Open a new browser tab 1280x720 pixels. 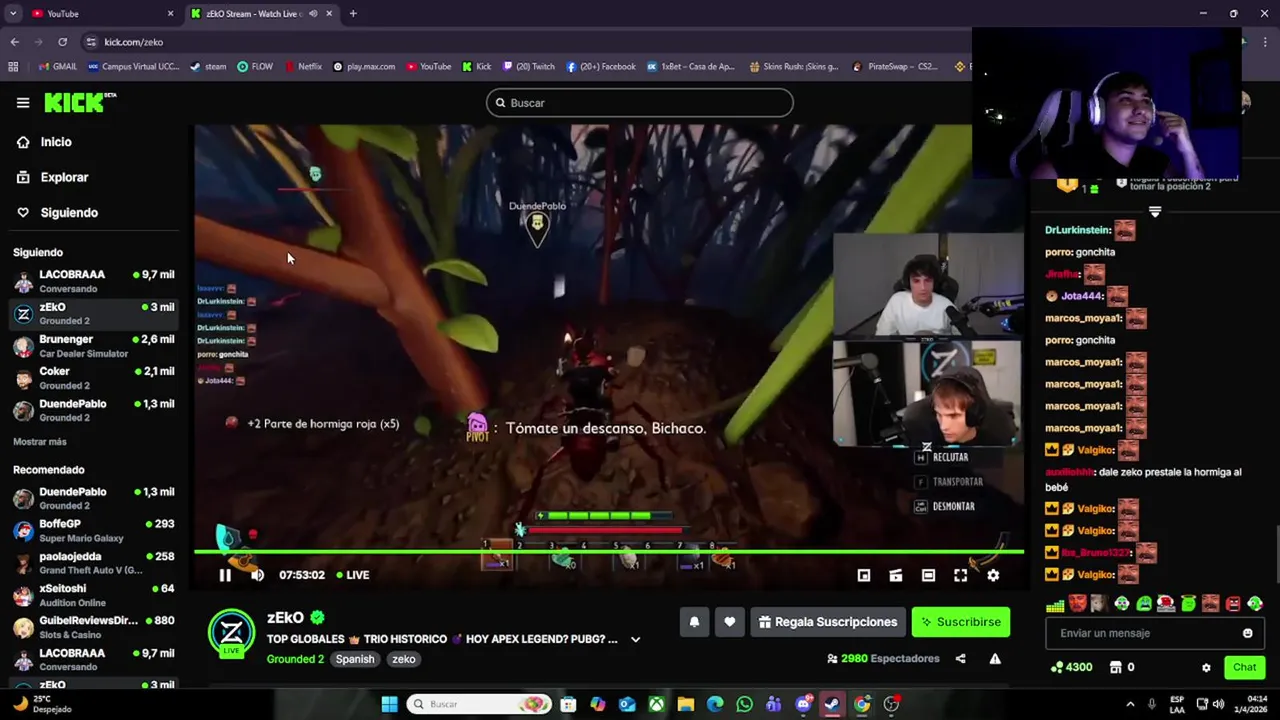[353, 14]
